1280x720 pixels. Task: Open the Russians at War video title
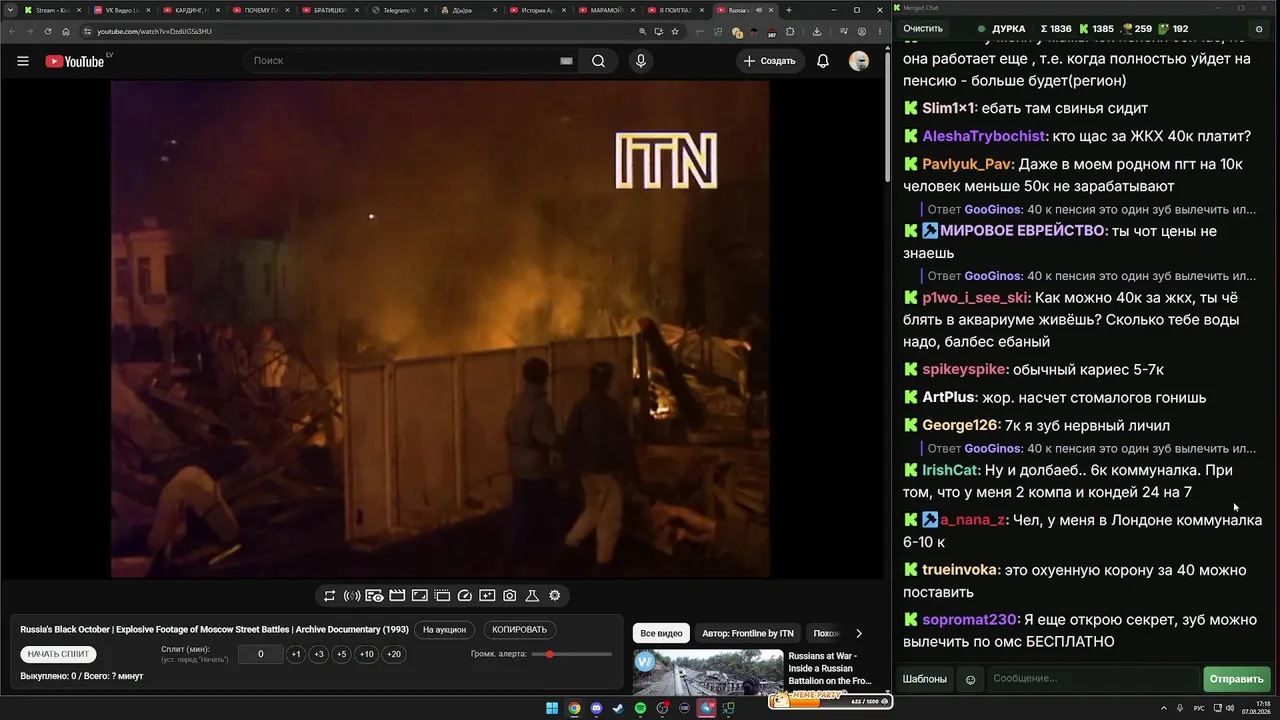coord(829,668)
